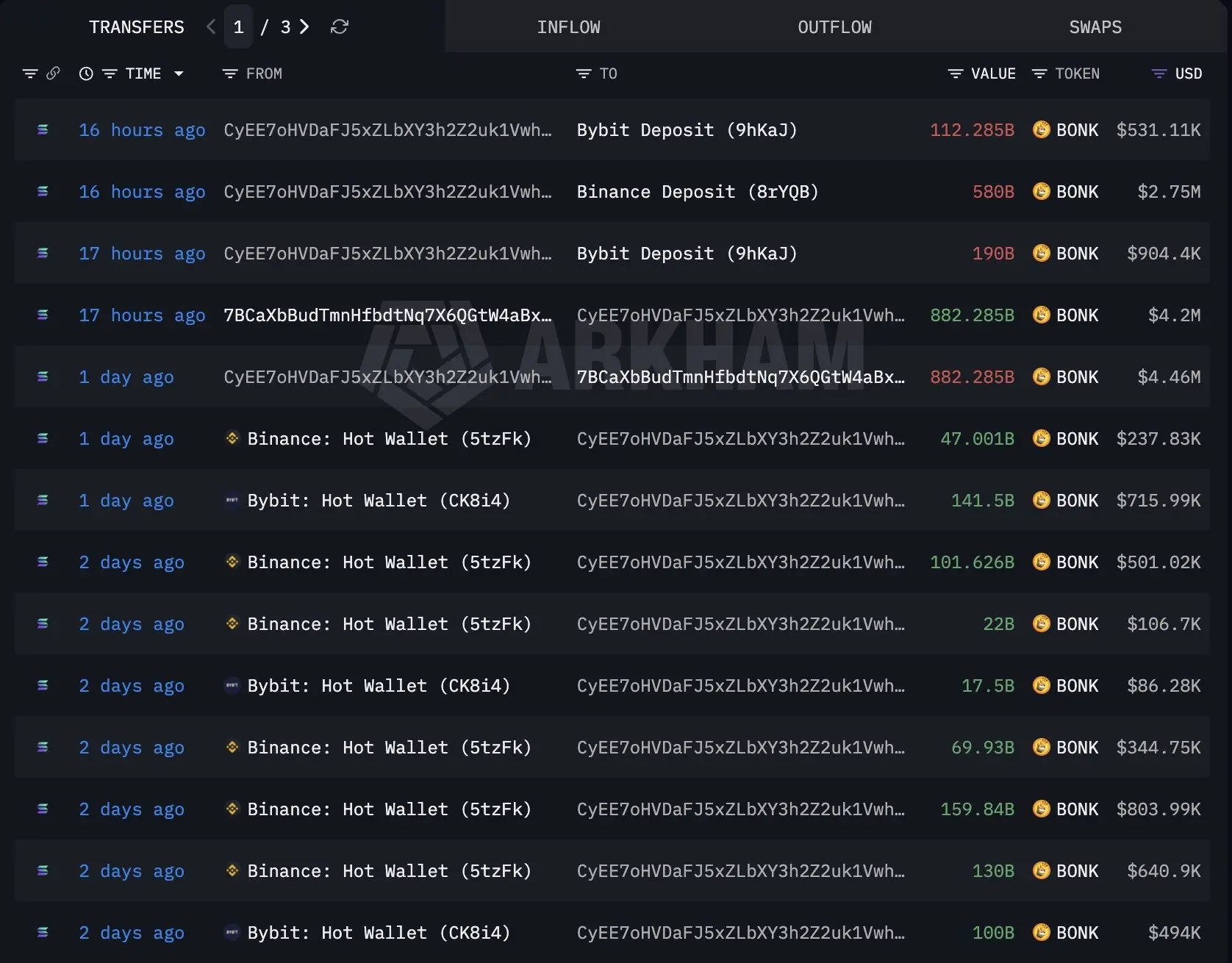The height and width of the screenshot is (963, 1232).
Task: Click Solana chain icon on 47.001B row
Action: point(43,438)
